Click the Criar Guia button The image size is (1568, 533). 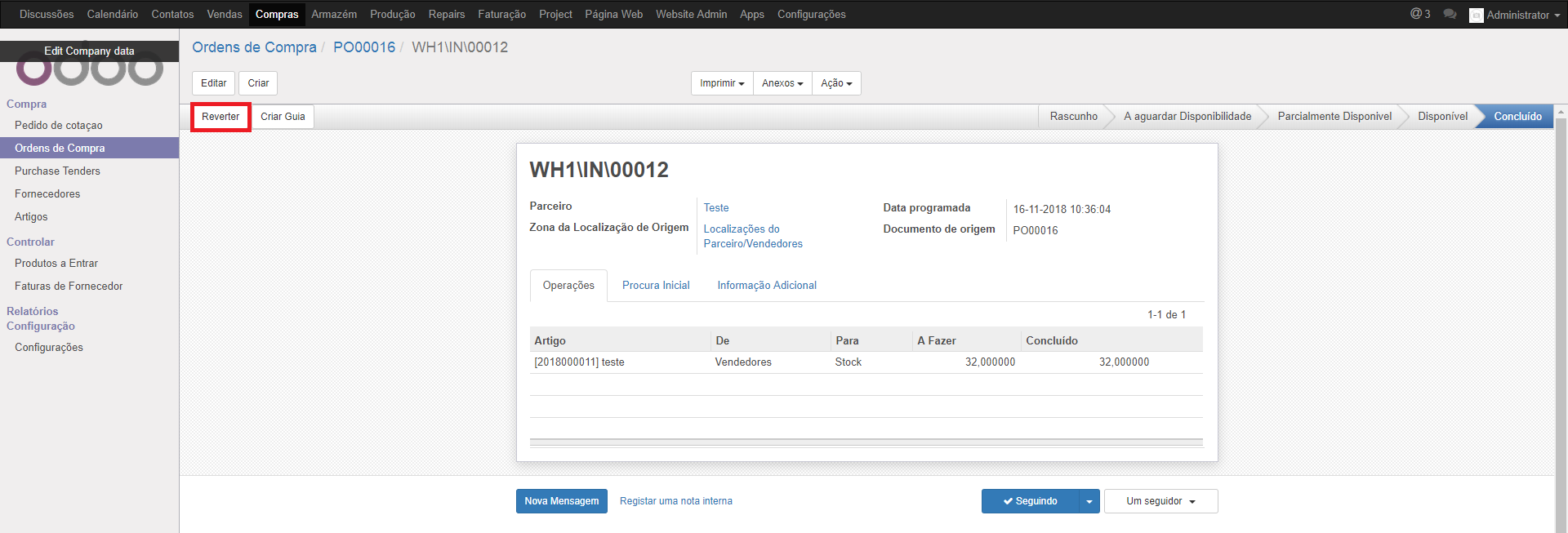283,117
